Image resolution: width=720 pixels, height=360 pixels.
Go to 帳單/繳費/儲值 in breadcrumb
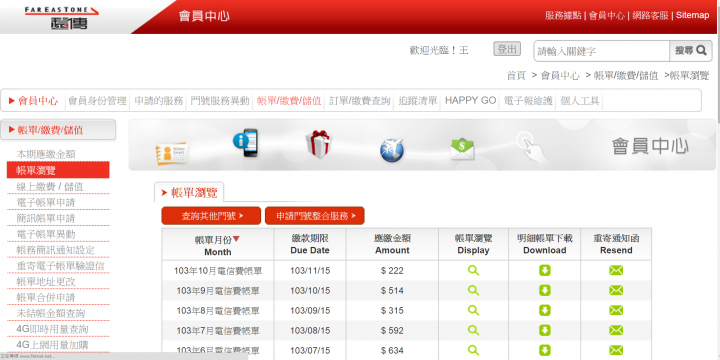point(626,76)
